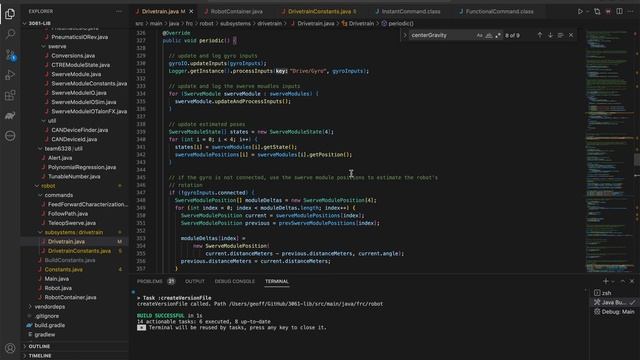Open CANDeviceFinder.java in explorer
640x360 pixels.
pyautogui.click(x=80, y=130)
